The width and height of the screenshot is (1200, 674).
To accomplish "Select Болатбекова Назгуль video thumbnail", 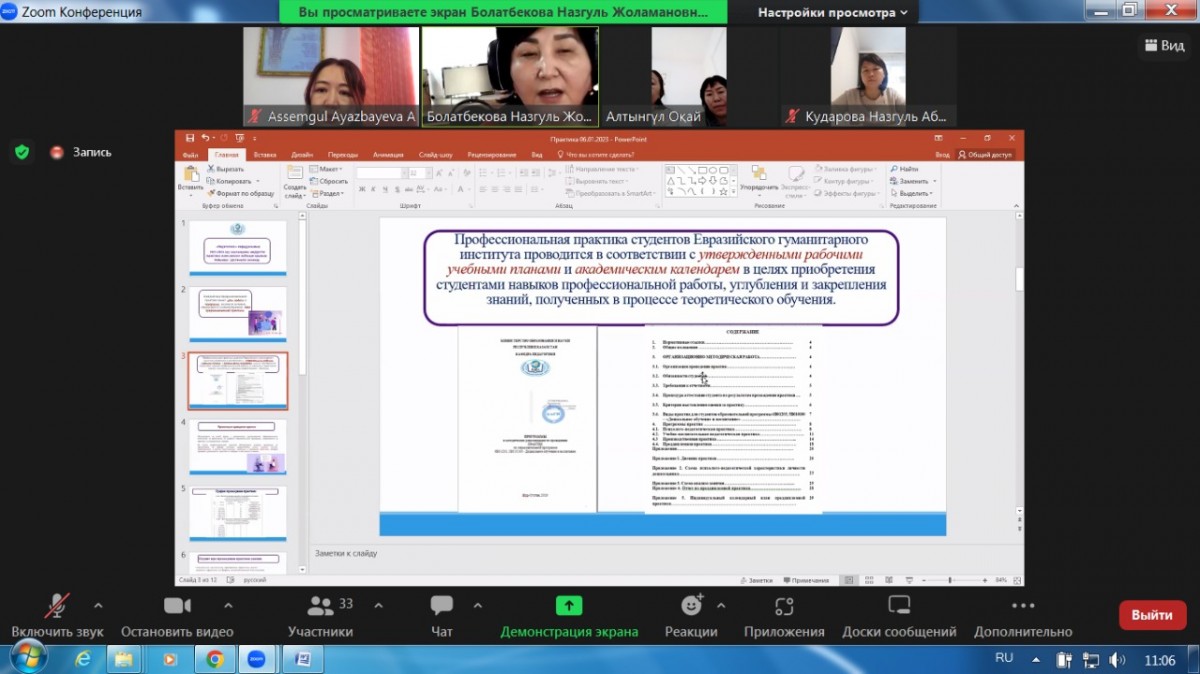I will coord(510,75).
